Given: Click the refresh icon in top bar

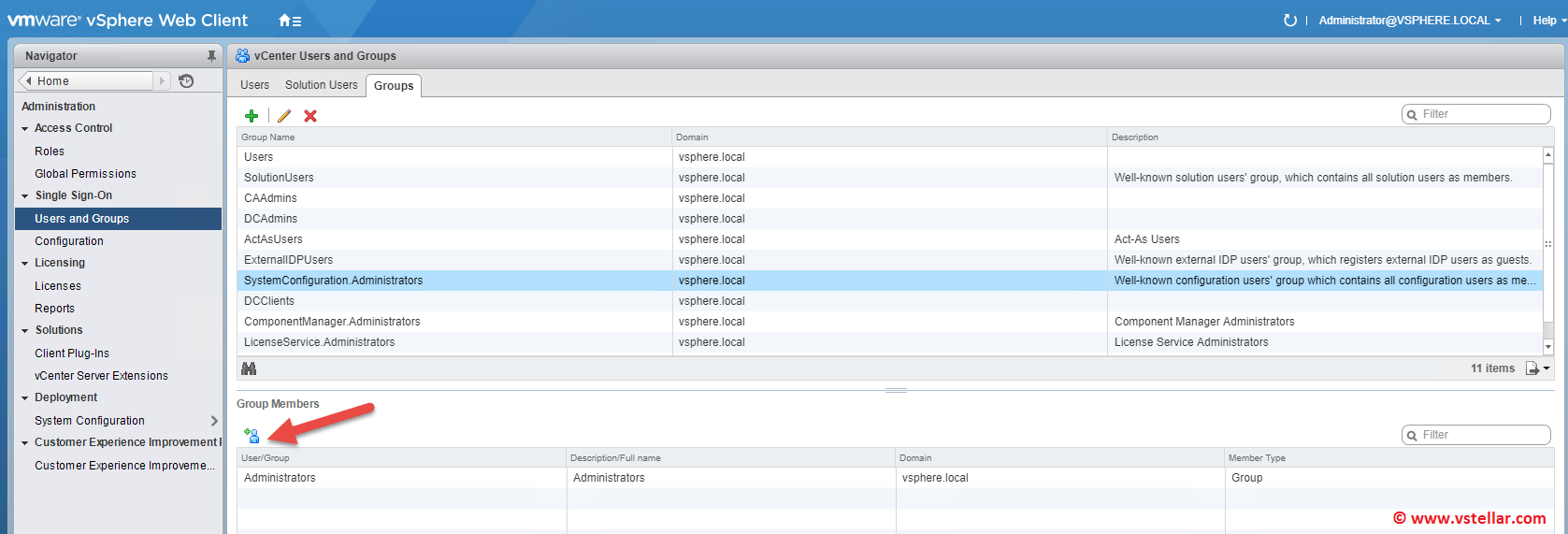Looking at the screenshot, I should [x=1290, y=21].
